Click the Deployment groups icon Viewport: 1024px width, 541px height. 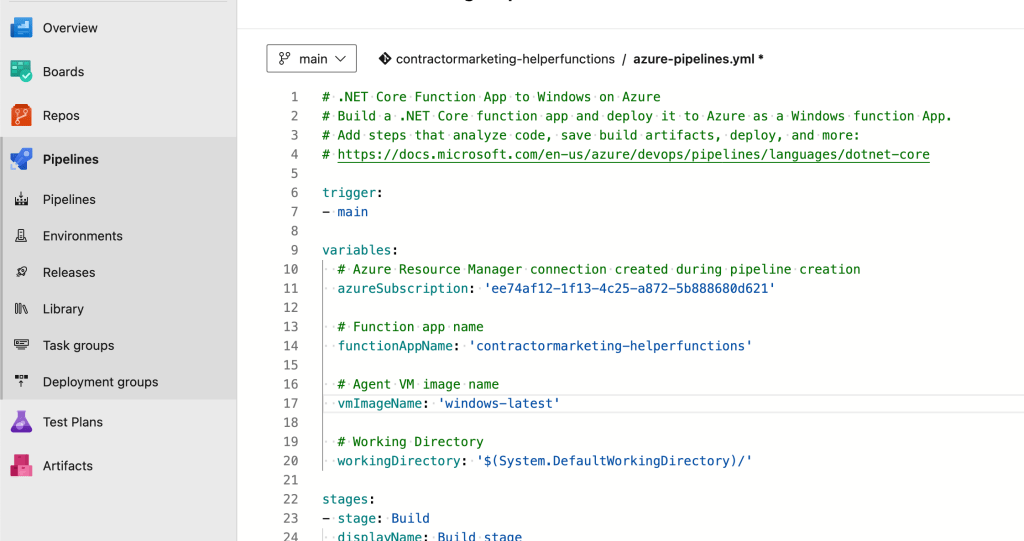(x=22, y=382)
